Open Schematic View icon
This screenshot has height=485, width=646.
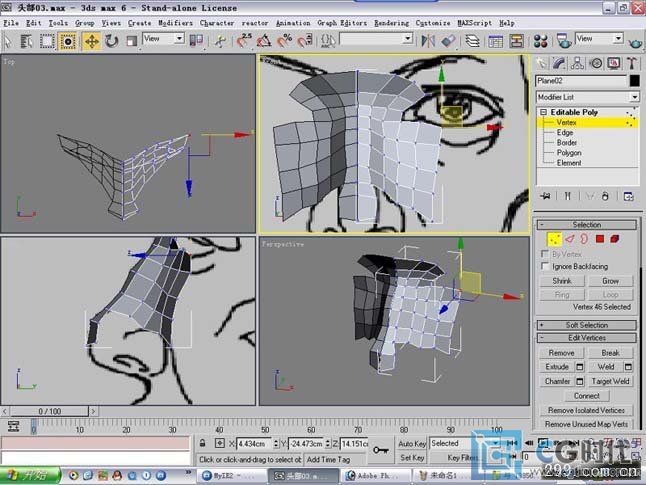click(x=516, y=41)
